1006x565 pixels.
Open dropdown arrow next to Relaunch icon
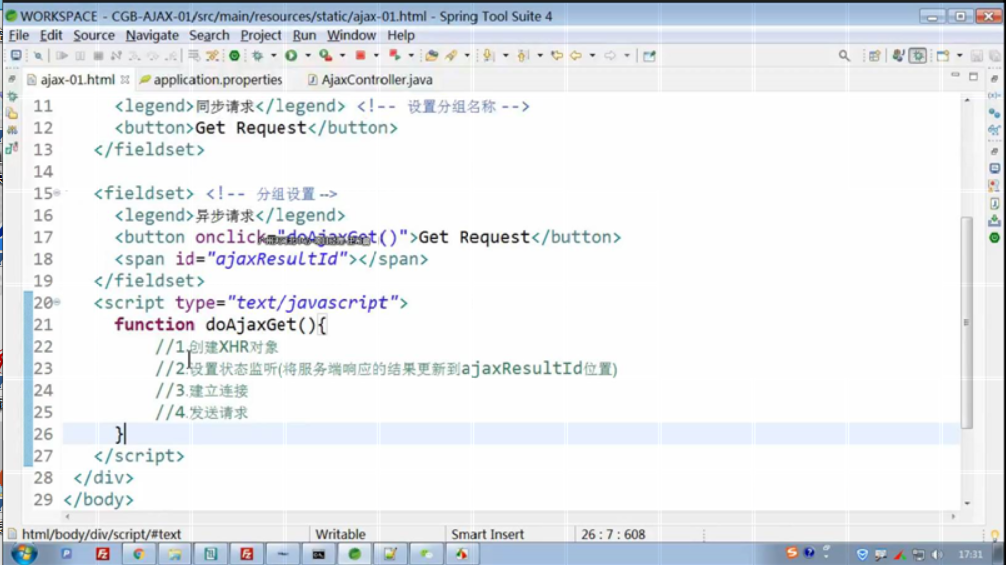[x=411, y=56]
